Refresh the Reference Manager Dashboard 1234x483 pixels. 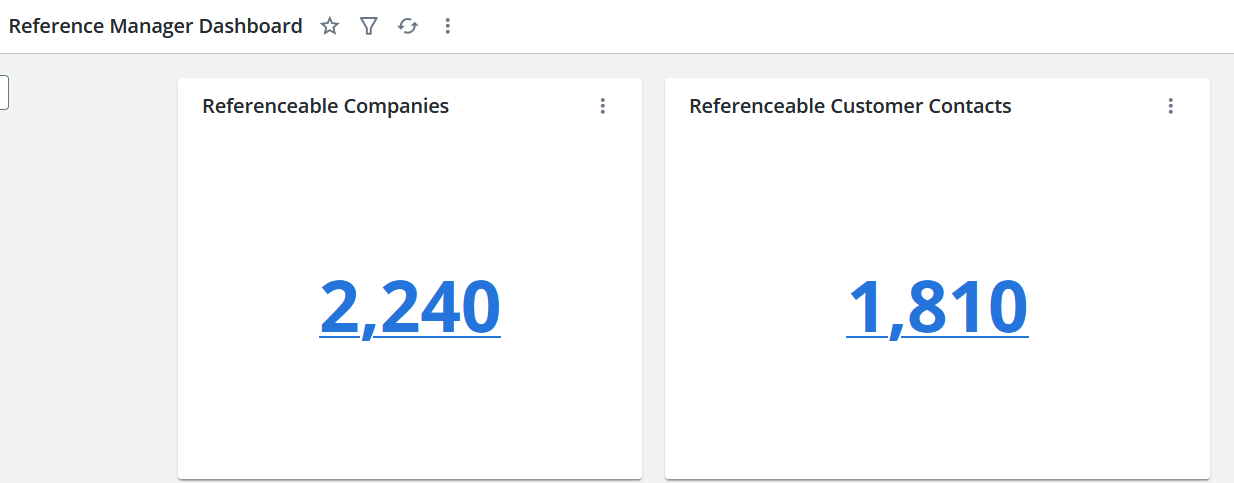(408, 27)
